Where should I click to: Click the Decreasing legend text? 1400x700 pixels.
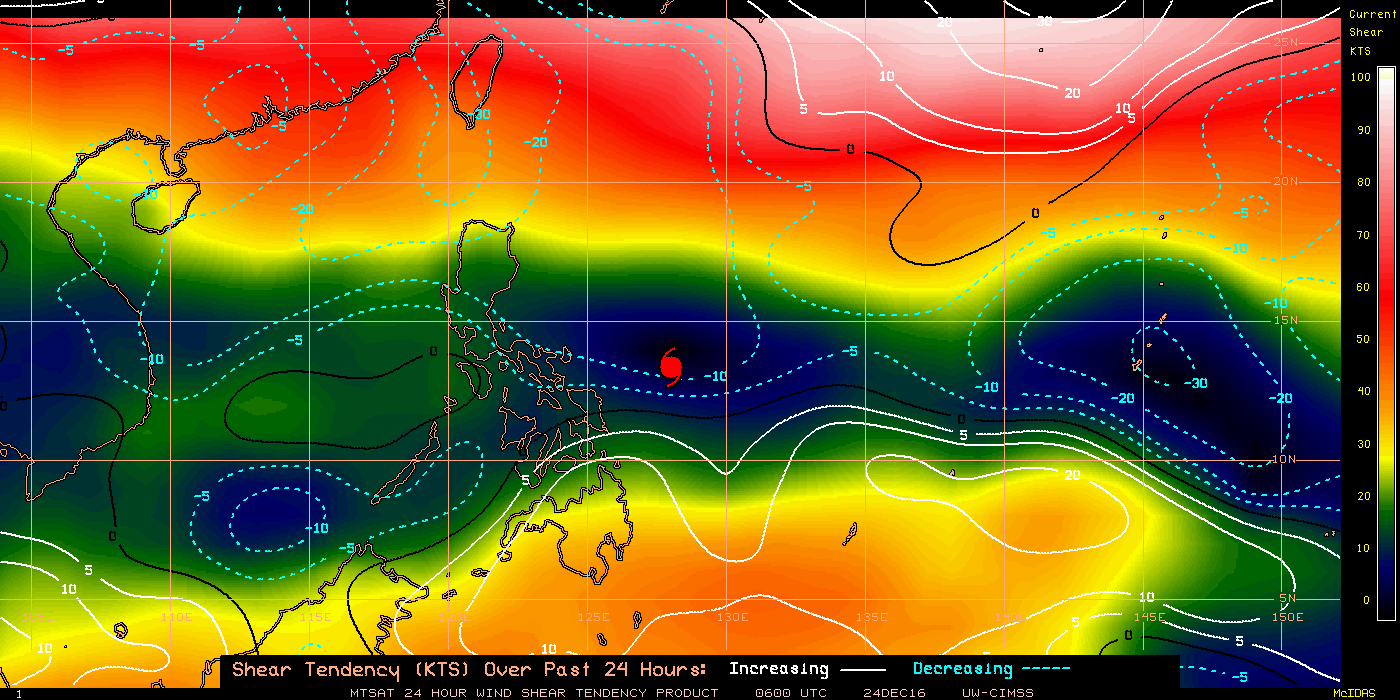pos(962,669)
